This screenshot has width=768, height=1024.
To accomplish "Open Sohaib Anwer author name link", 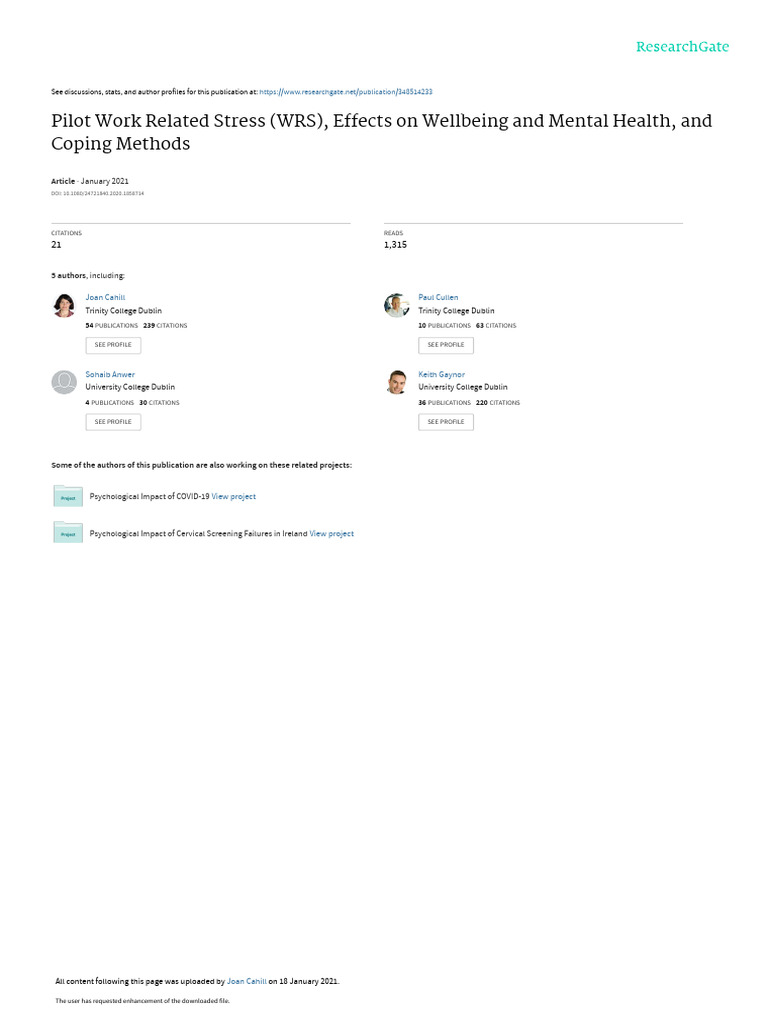I will coord(110,374).
